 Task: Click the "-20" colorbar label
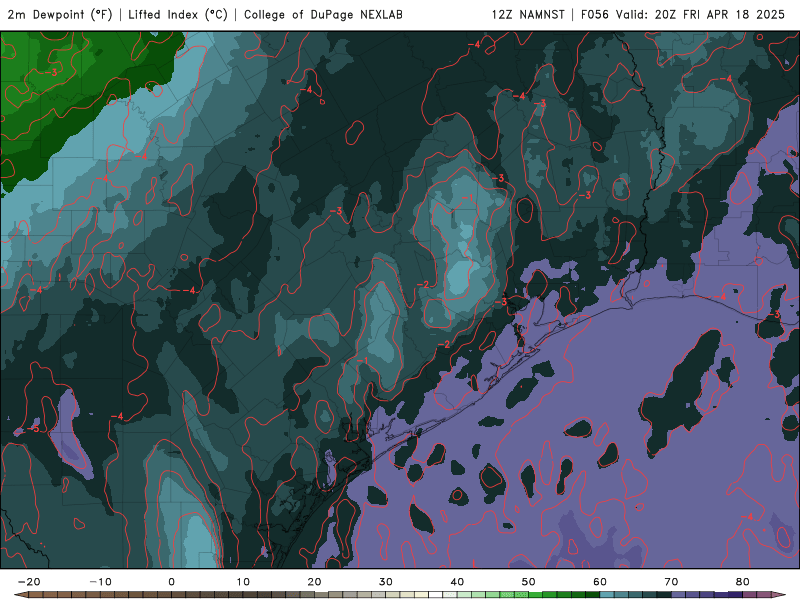click(x=29, y=582)
